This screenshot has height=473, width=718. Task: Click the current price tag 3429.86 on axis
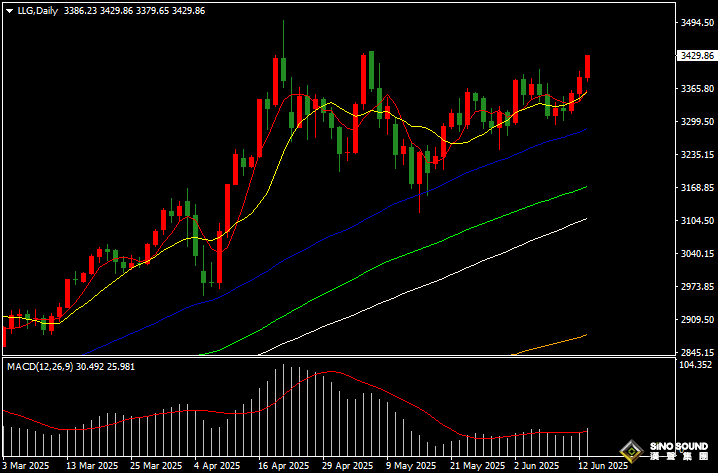point(694,56)
